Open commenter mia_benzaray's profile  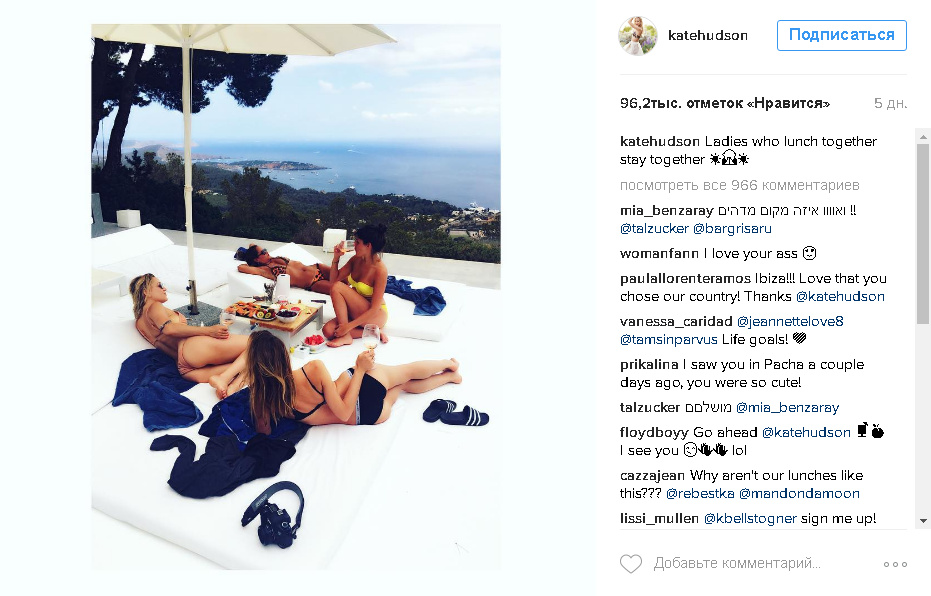pos(666,211)
